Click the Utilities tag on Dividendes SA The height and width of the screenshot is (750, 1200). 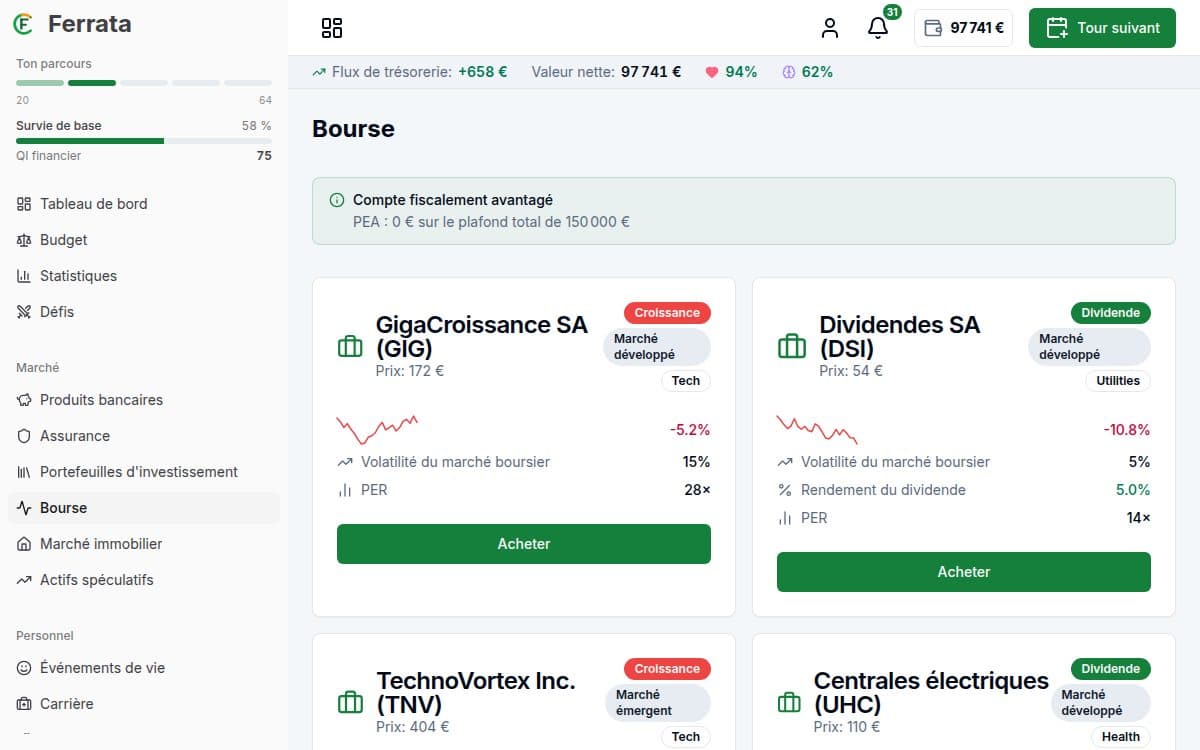[x=1118, y=381]
